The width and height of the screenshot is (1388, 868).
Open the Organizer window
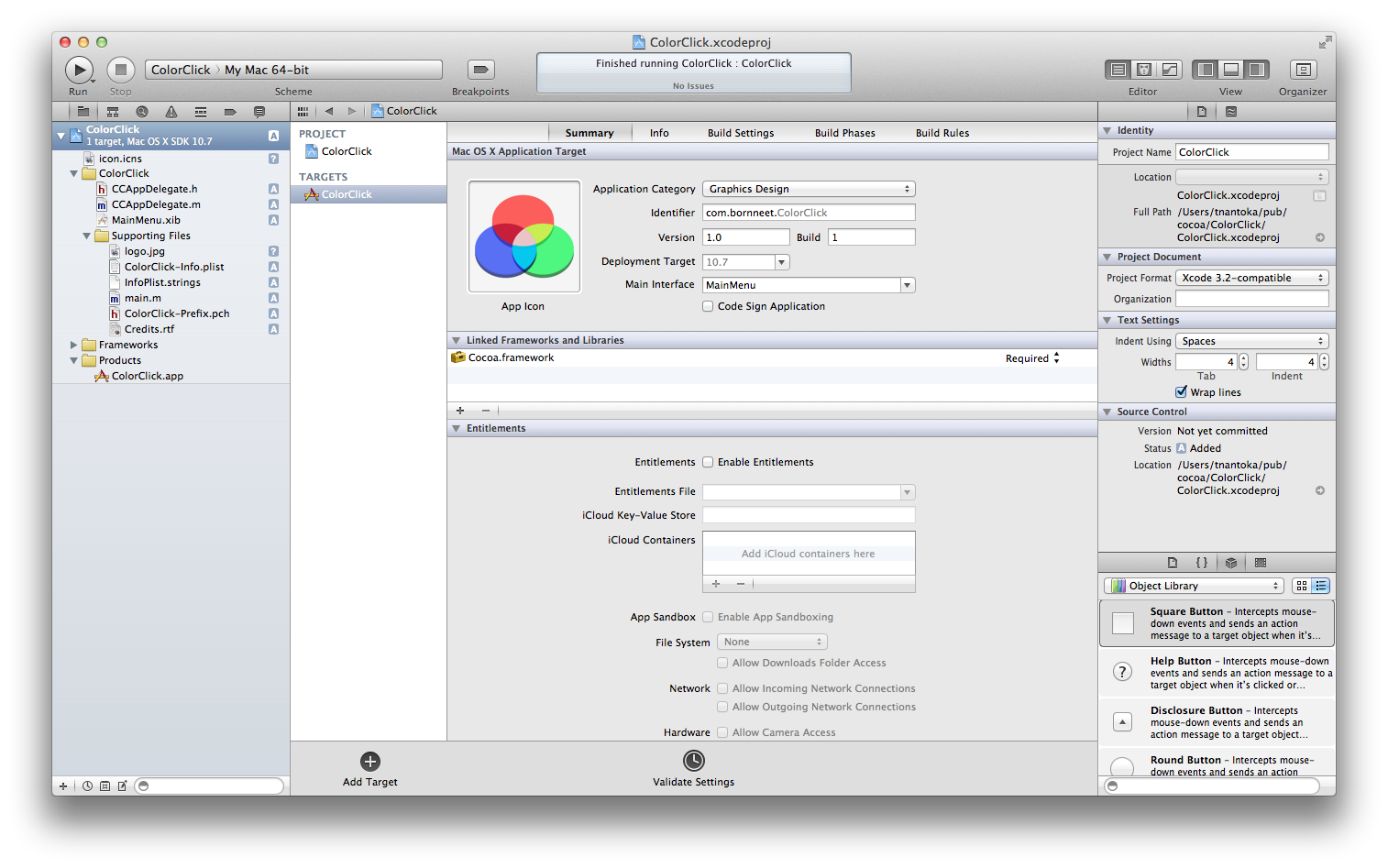pyautogui.click(x=1303, y=70)
